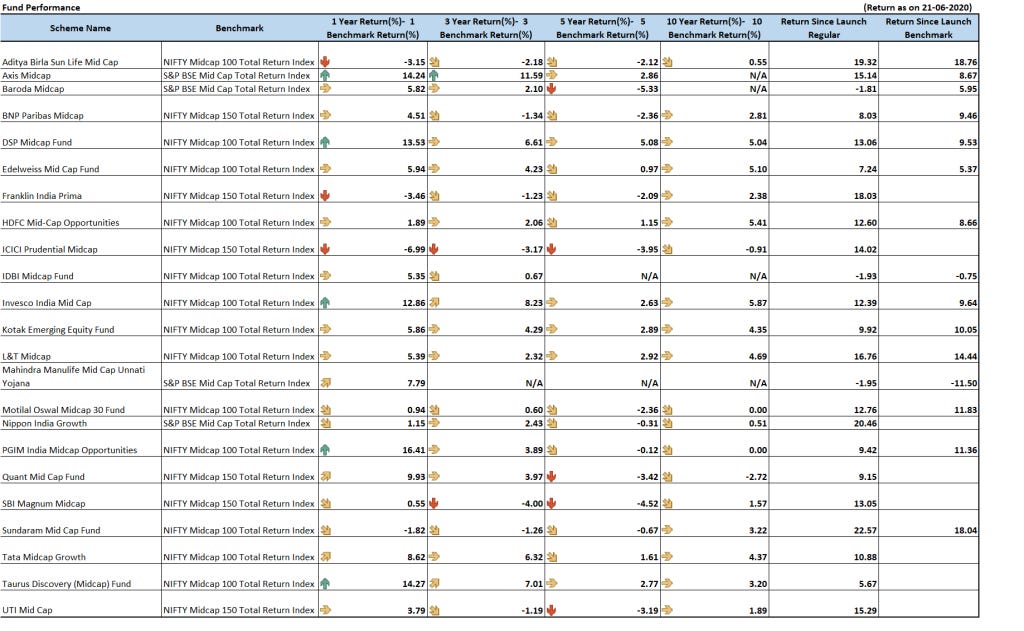Select the Motilal Oswal Midcap 30 Fund cell

(81, 403)
